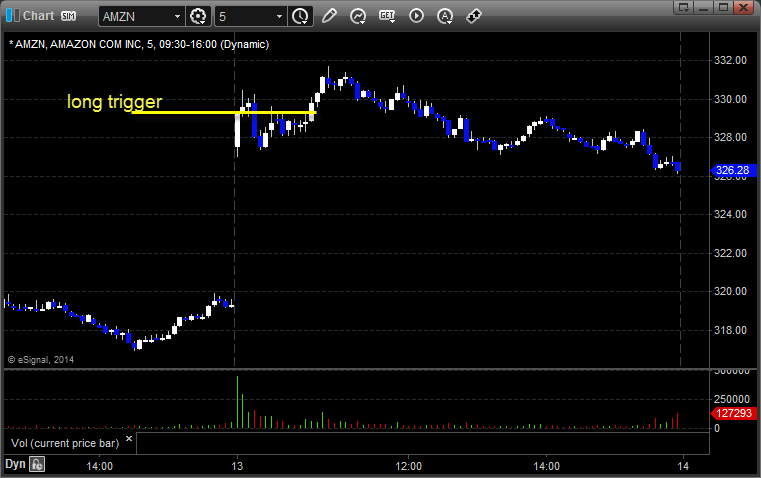
Task: Click the 324.00 price axis label
Action: (x=730, y=214)
